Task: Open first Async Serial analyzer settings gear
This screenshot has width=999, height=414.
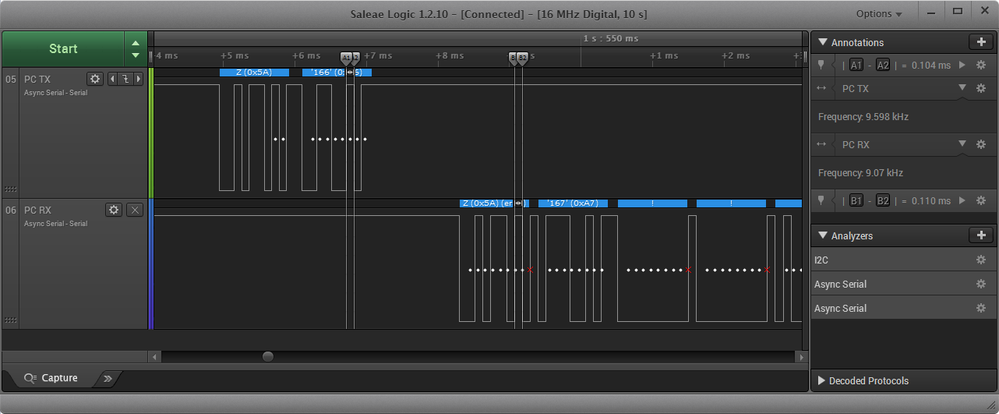Action: click(981, 284)
